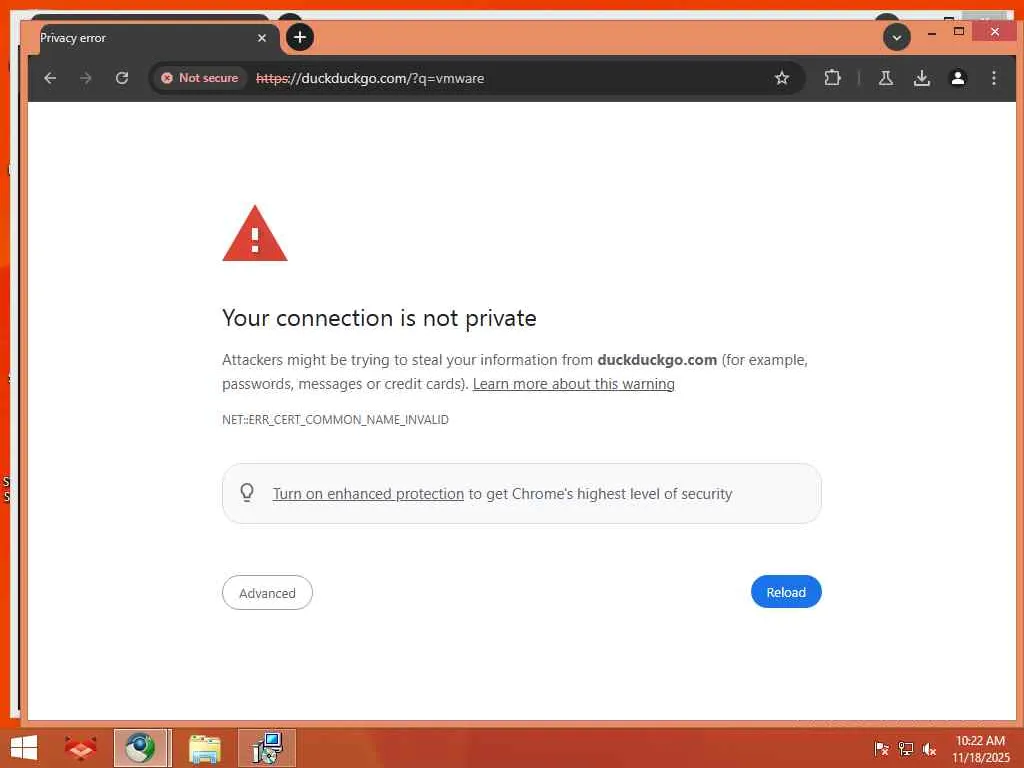Close the Privacy error tab
The height and width of the screenshot is (768, 1024).
point(262,38)
